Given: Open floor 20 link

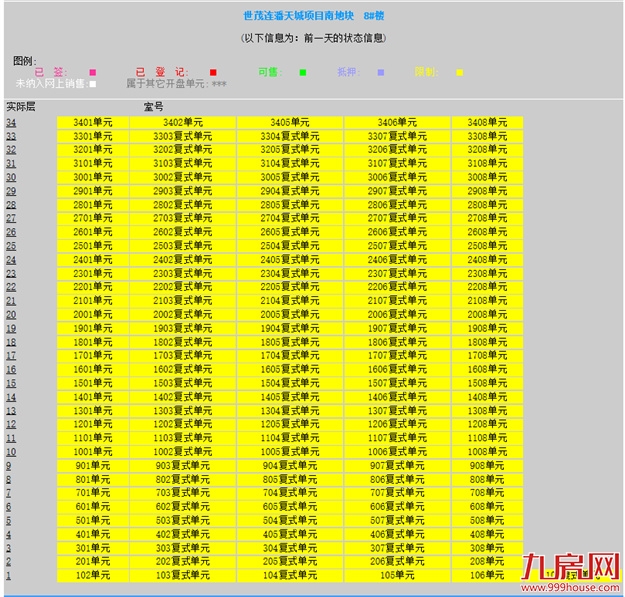Looking at the screenshot, I should pos(11,315).
